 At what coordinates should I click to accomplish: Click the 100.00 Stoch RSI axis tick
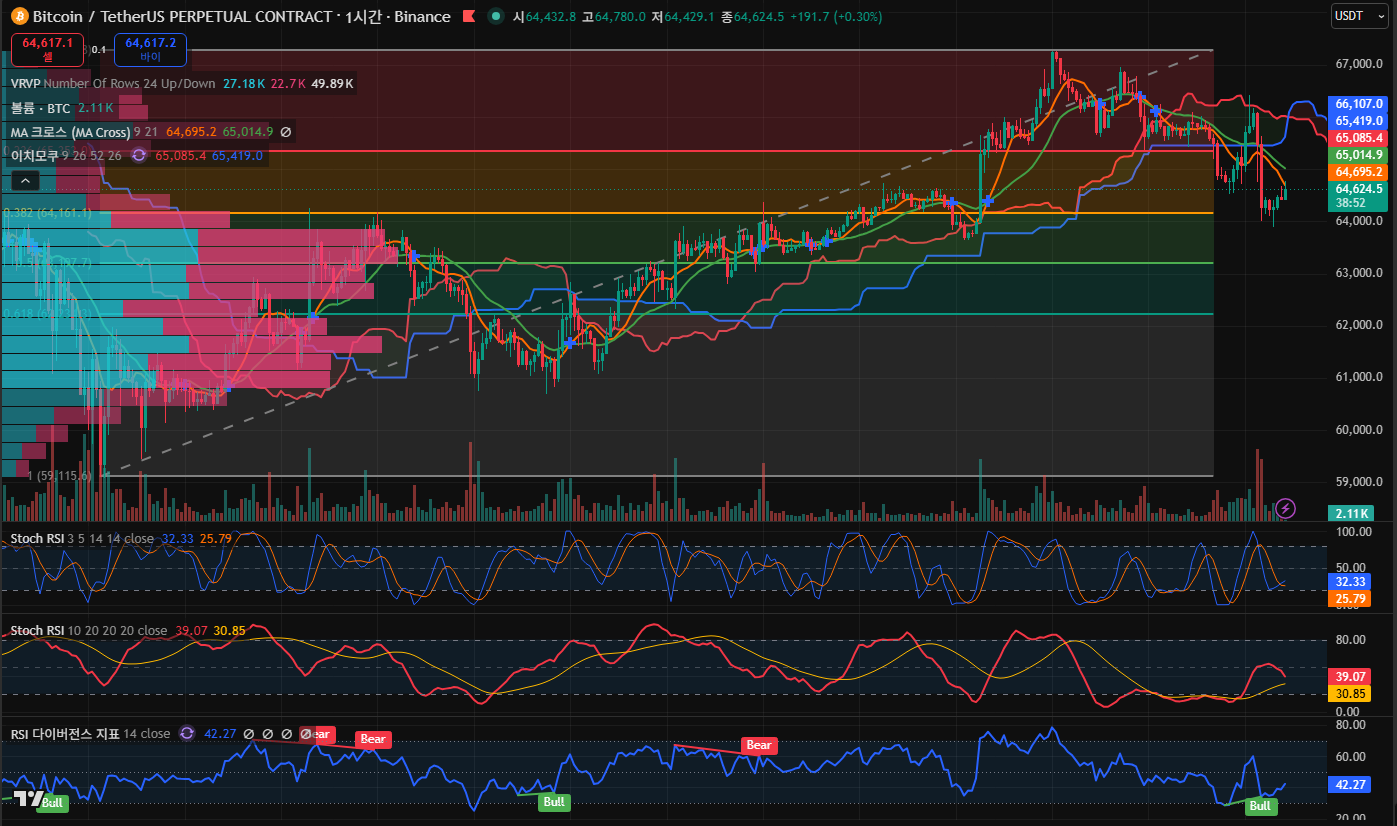1353,533
